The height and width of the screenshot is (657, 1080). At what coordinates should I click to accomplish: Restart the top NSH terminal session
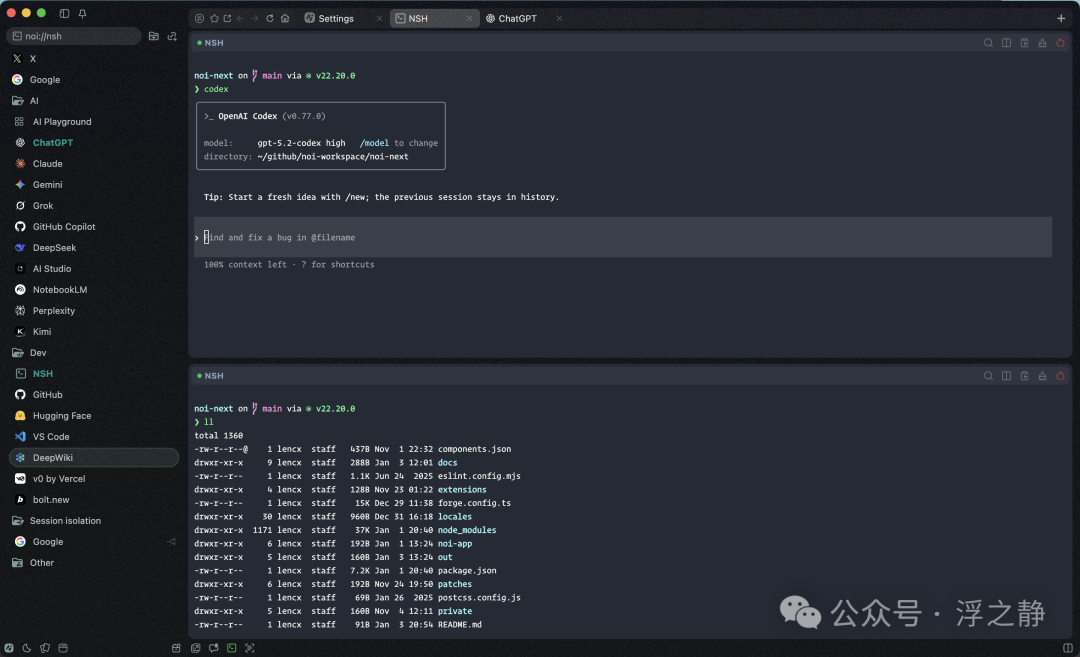1060,43
